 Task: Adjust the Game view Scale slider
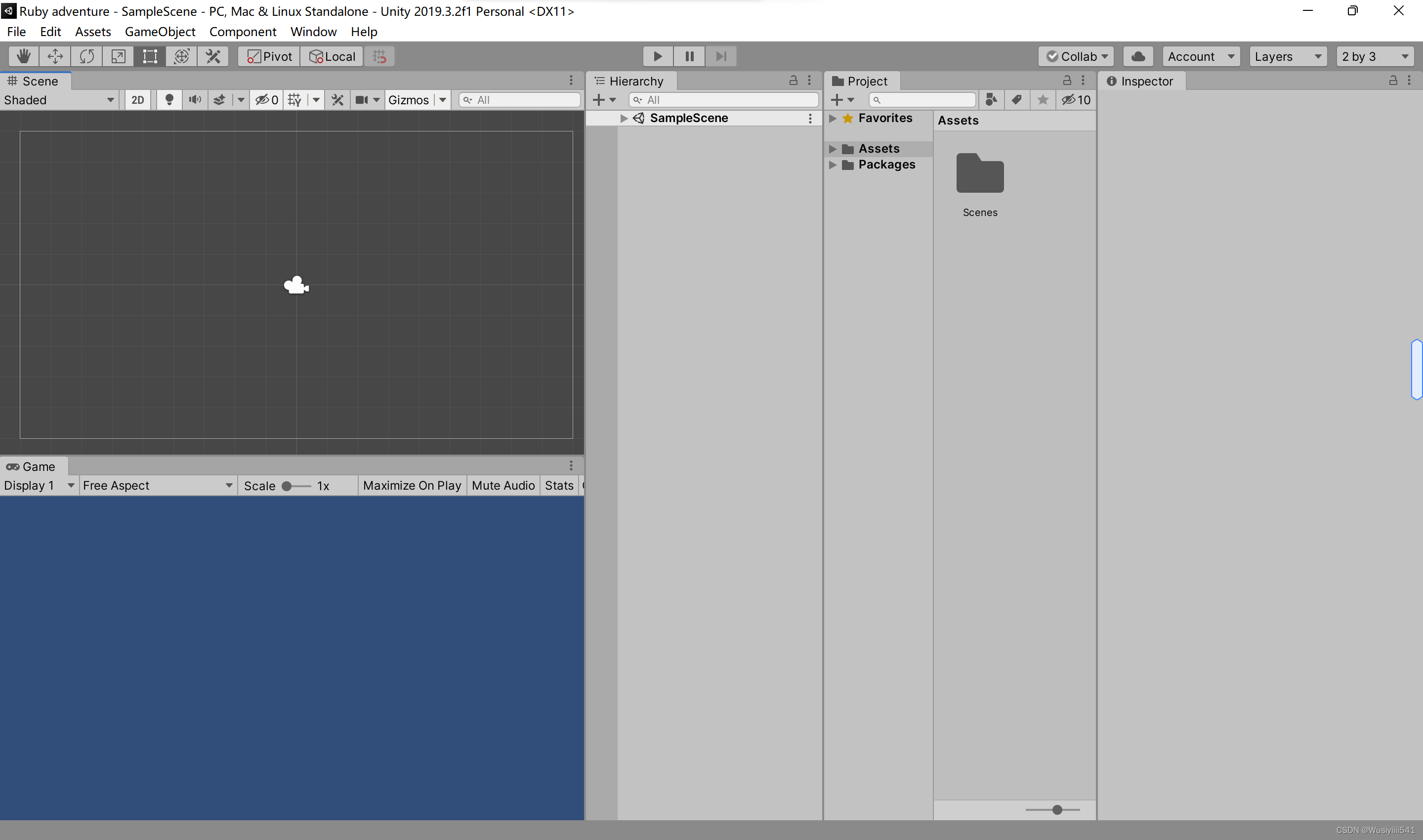tap(287, 486)
